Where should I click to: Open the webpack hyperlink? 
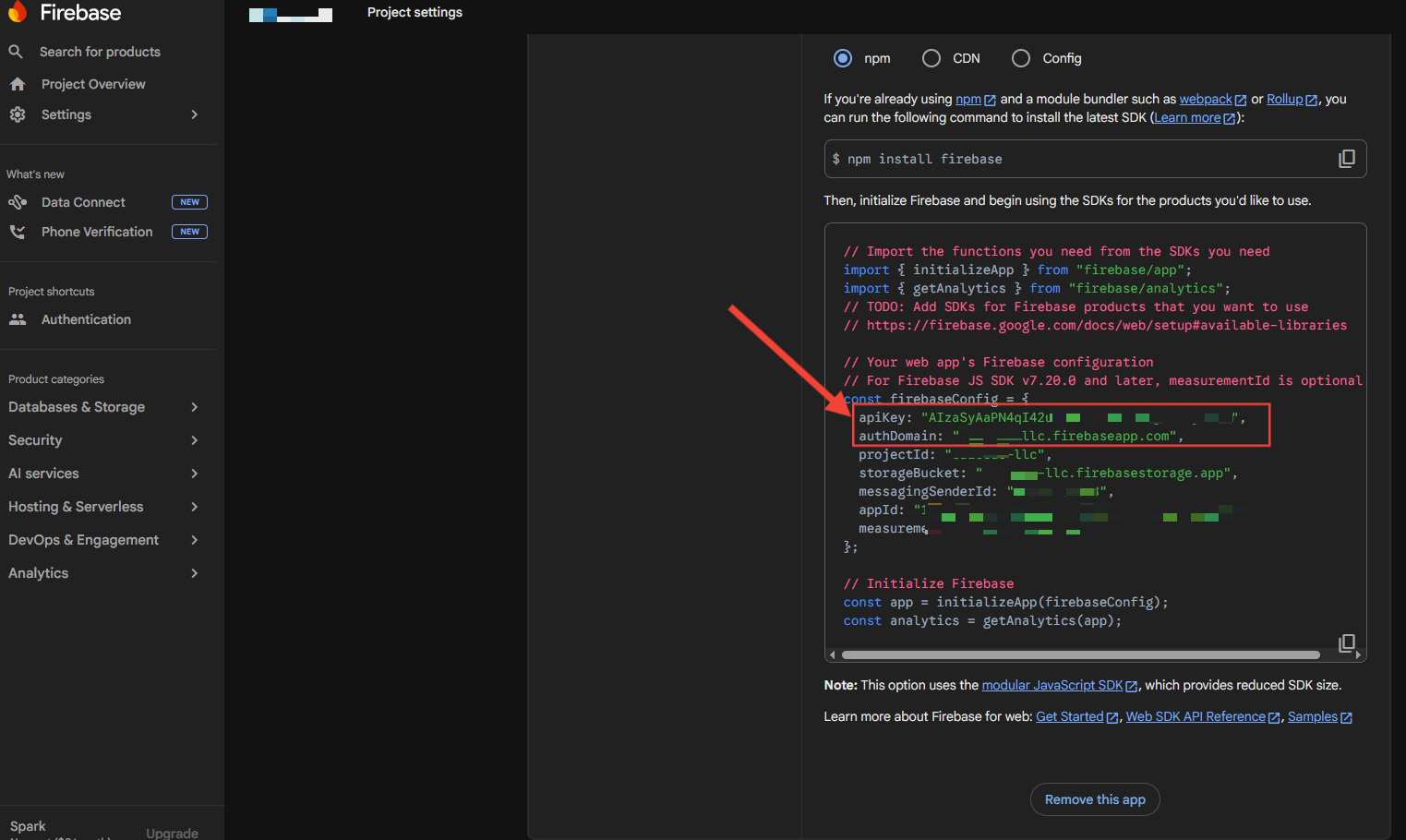pos(1206,99)
